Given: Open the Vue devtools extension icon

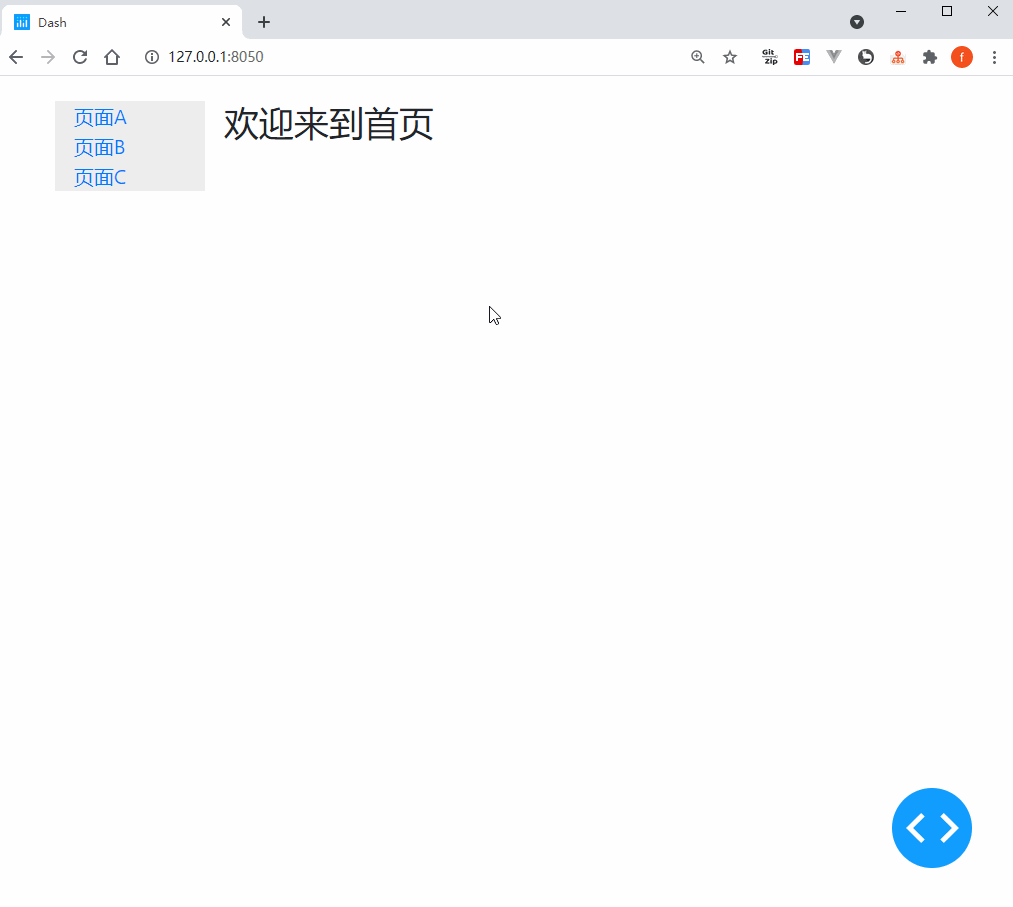Looking at the screenshot, I should 834,57.
